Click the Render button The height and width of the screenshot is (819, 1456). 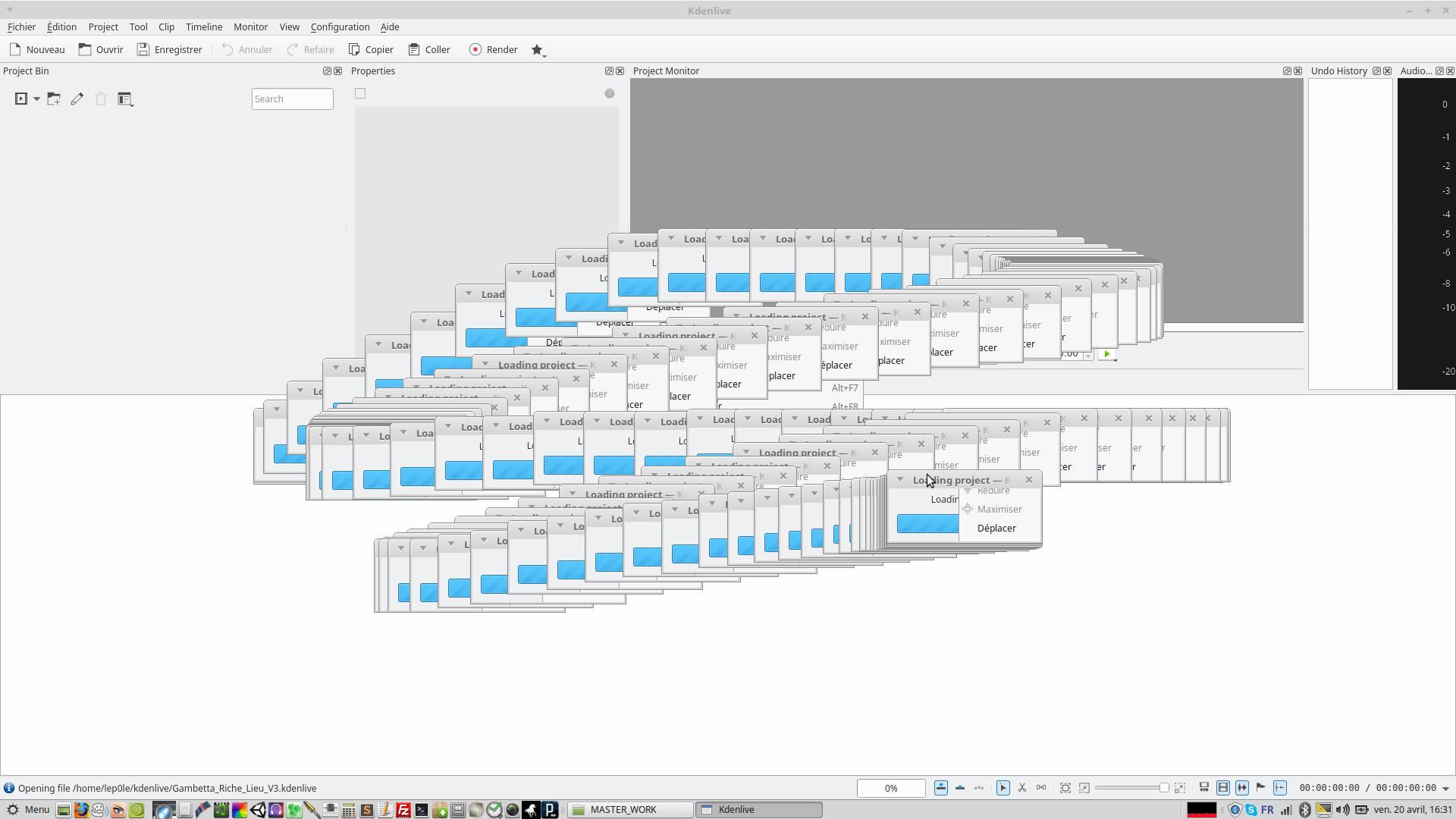point(494,49)
